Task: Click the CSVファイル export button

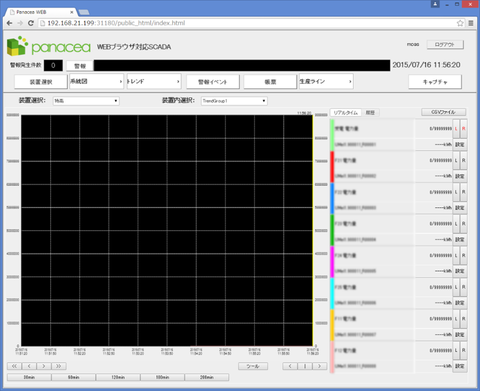Action: pos(443,112)
